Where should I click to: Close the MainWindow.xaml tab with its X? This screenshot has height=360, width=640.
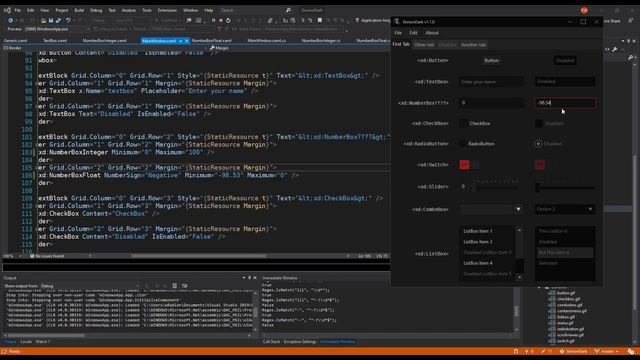187,41
